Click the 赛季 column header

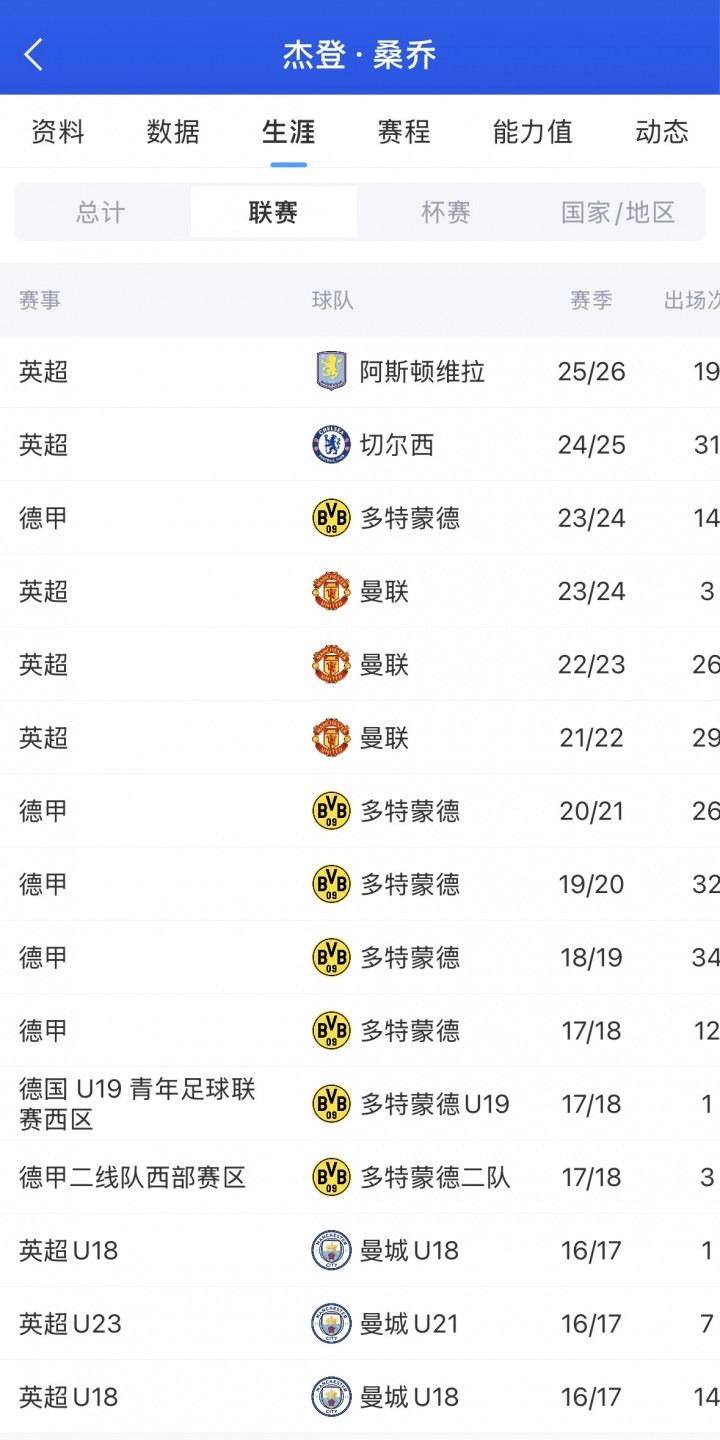591,300
